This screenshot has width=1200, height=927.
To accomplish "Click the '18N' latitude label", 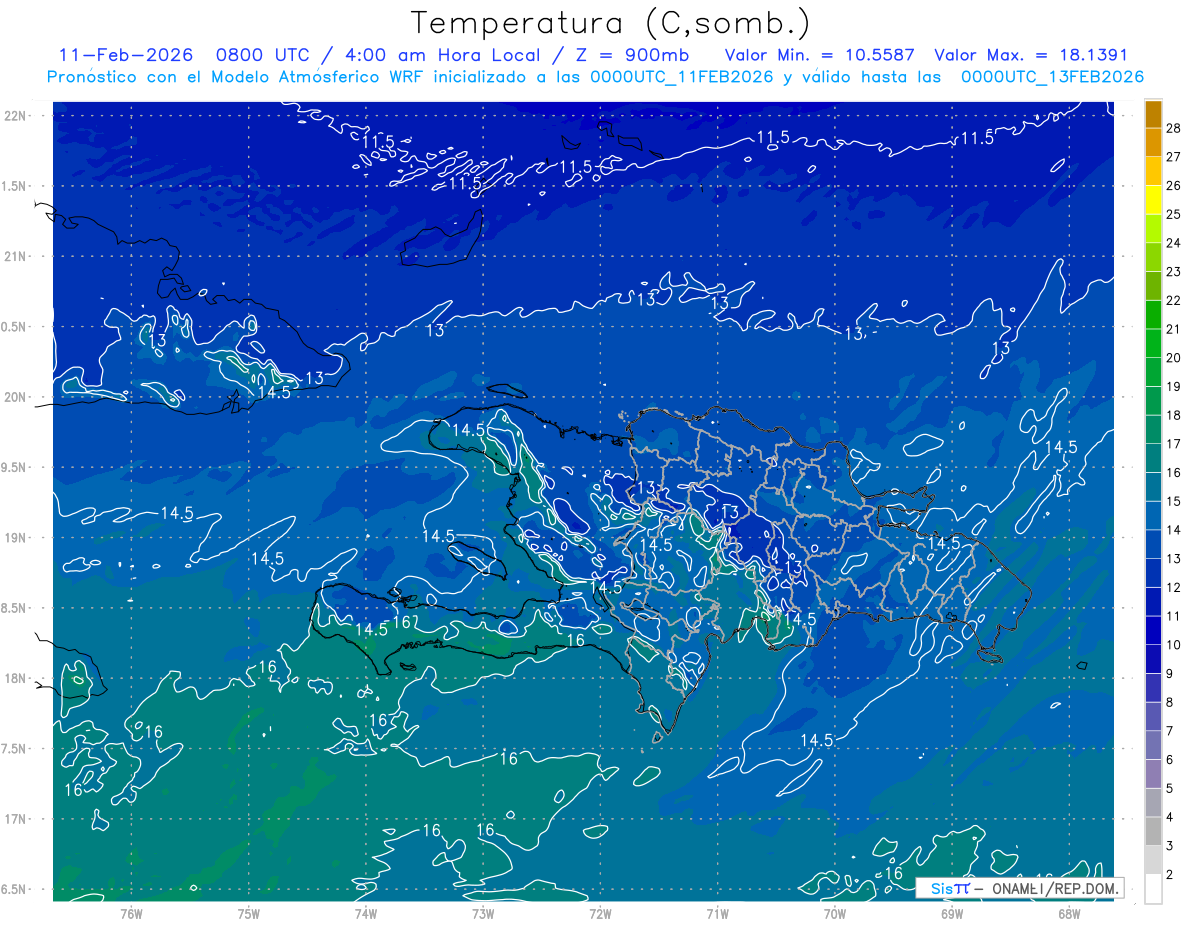I will (x=17, y=679).
